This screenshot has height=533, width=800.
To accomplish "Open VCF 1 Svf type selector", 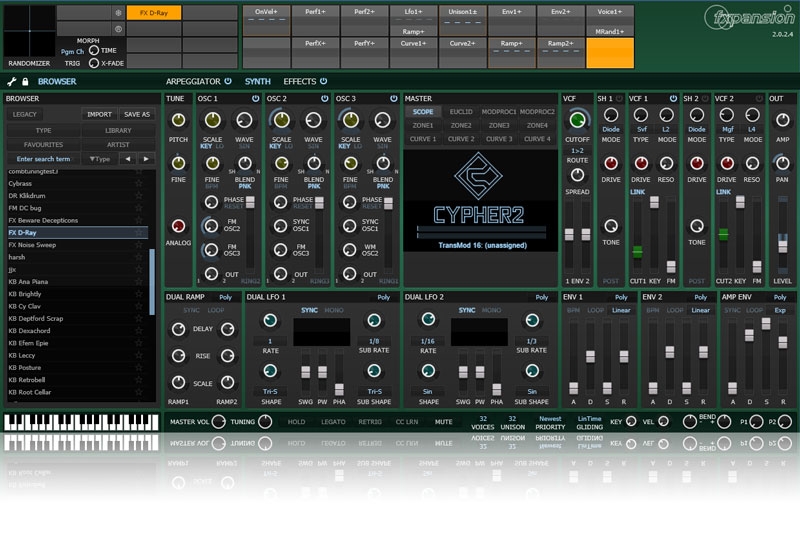I will click(x=641, y=130).
